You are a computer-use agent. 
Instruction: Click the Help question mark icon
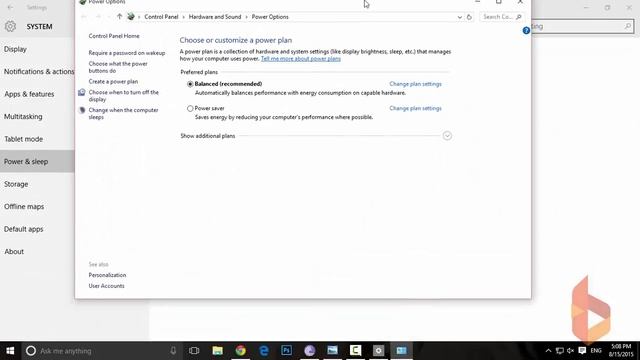526,31
